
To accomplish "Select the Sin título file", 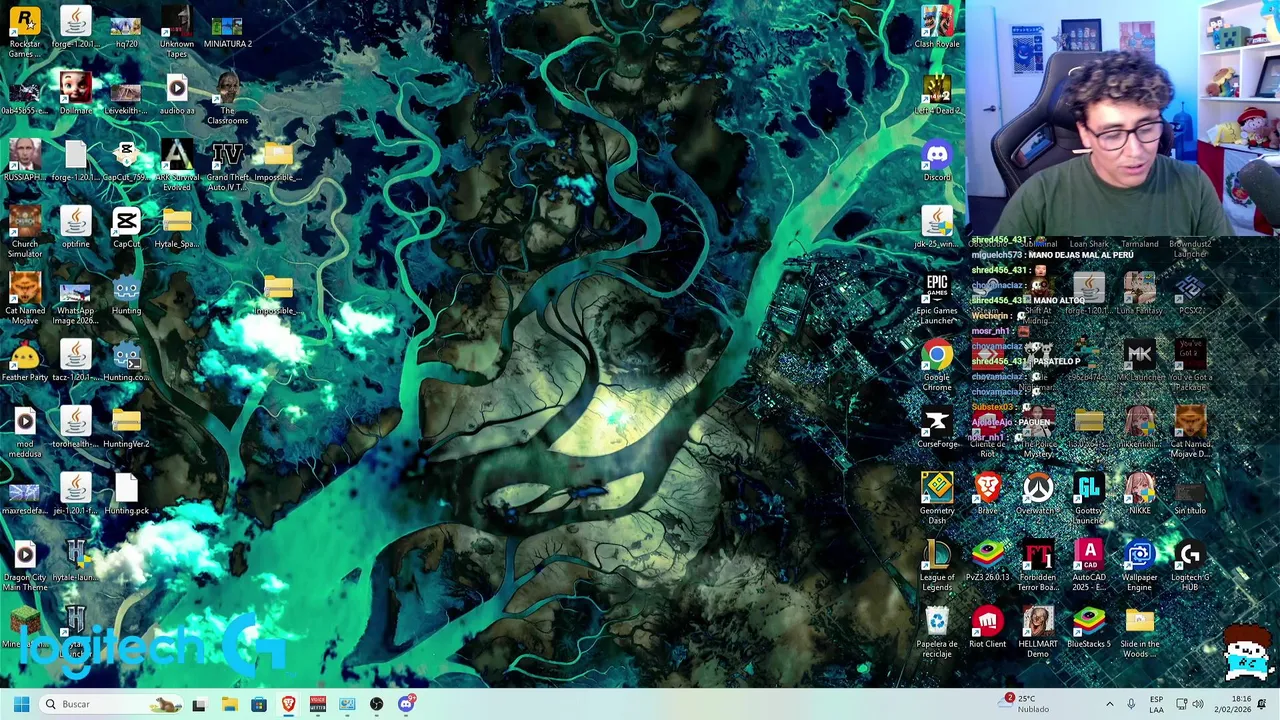I will [1190, 494].
